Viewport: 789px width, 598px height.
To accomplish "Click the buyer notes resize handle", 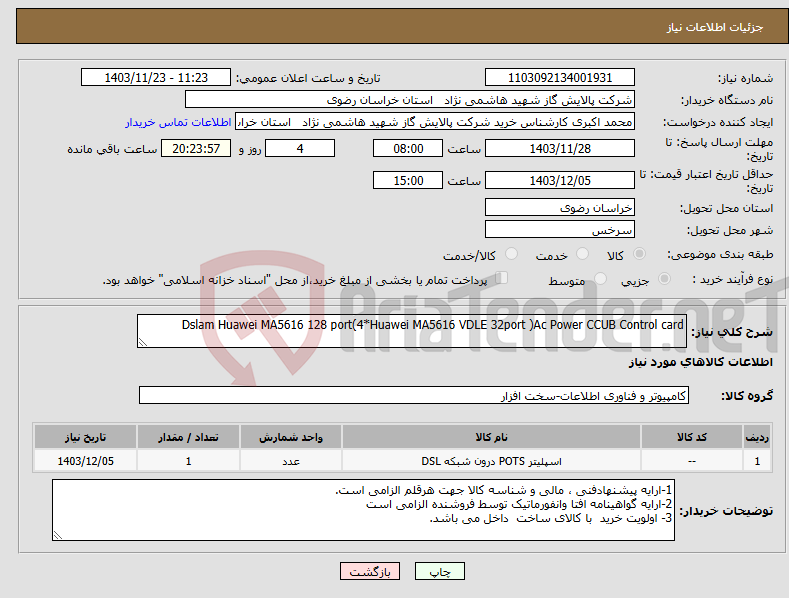I will (58, 536).
